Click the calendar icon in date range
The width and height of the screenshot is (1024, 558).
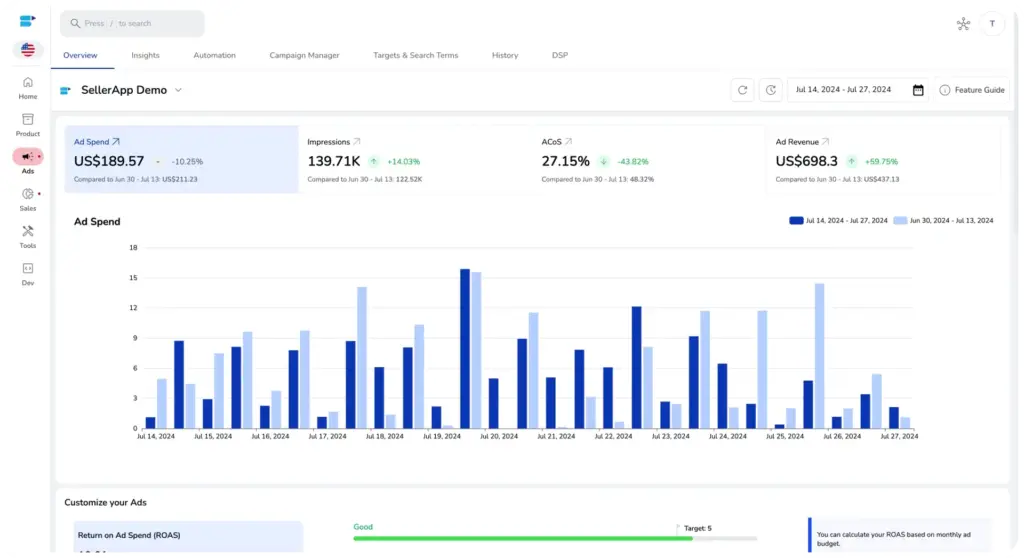pyautogui.click(x=918, y=90)
